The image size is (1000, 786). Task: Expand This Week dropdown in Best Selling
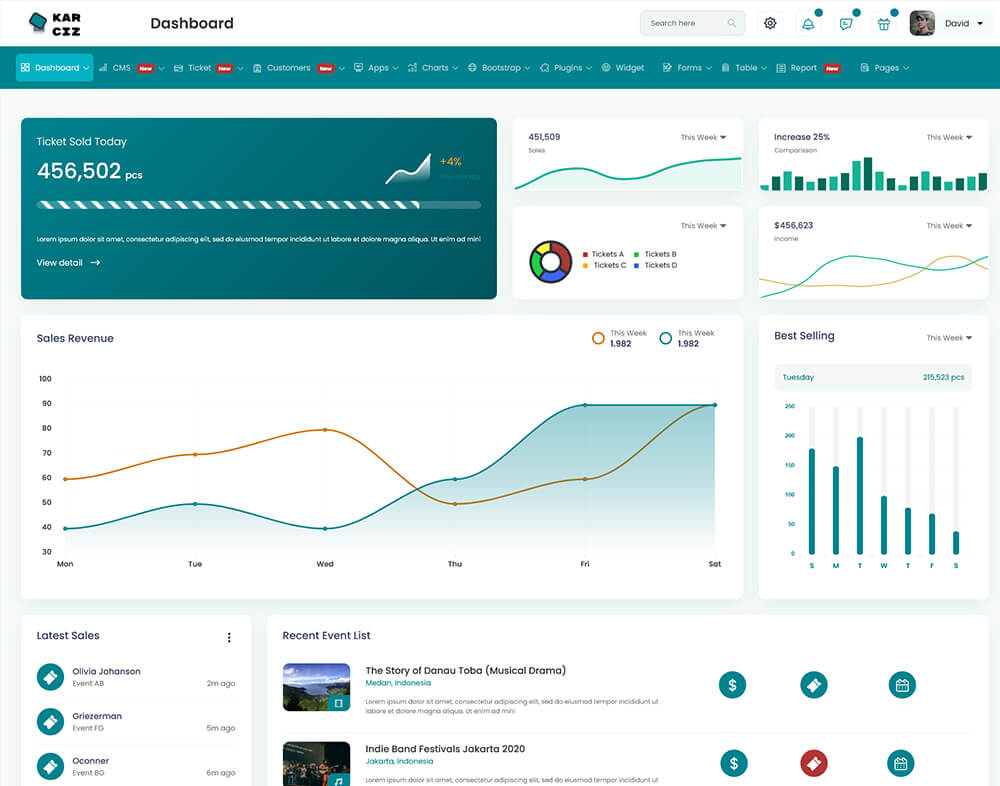click(949, 338)
